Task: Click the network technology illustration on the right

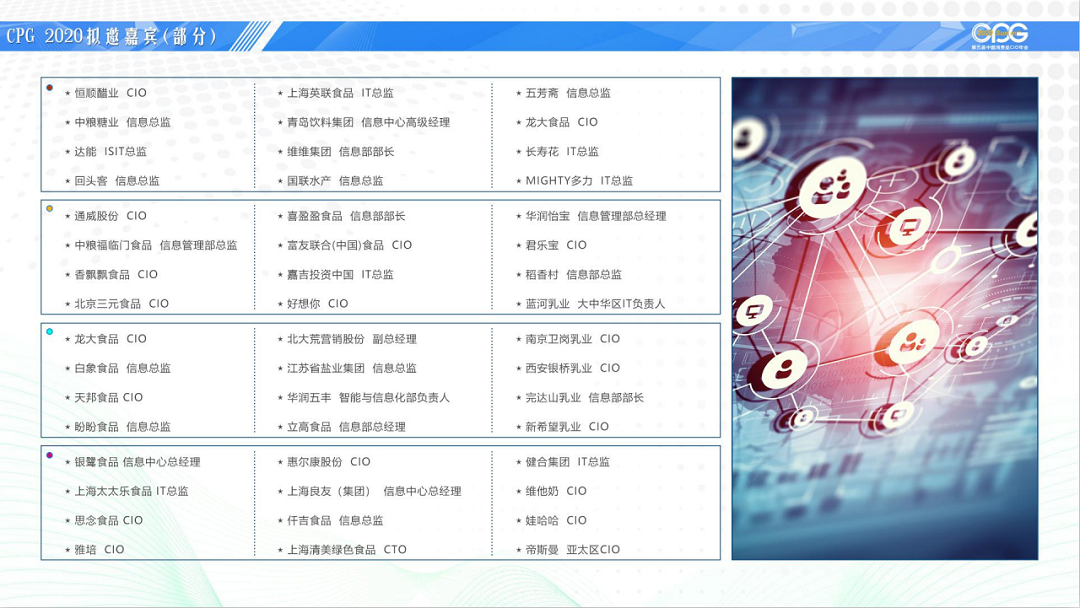Action: click(x=884, y=318)
